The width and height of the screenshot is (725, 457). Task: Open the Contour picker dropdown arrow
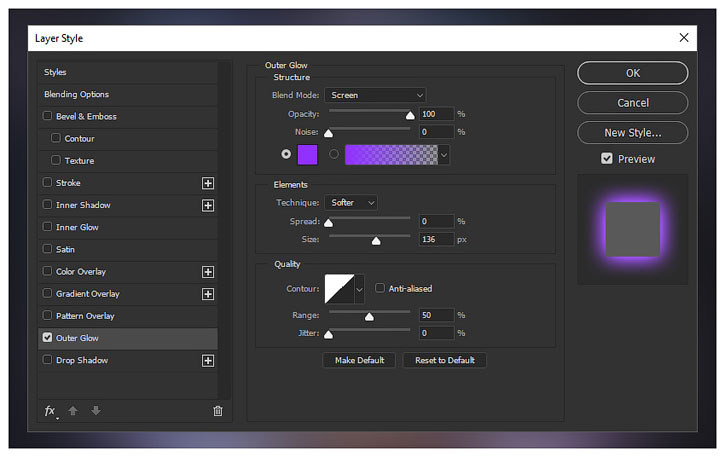pyautogui.click(x=359, y=289)
